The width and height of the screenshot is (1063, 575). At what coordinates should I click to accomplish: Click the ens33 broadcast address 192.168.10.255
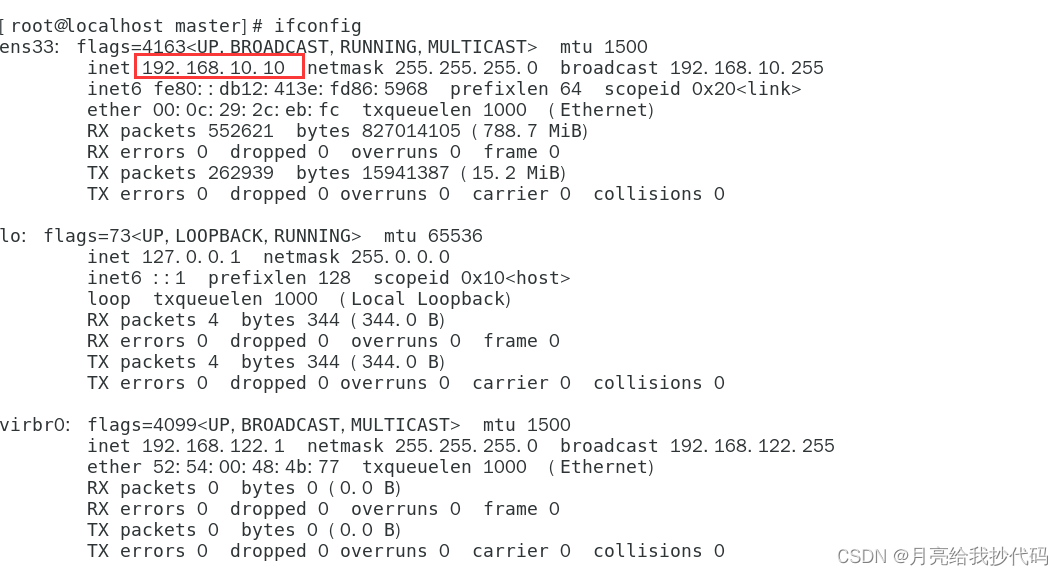click(746, 68)
